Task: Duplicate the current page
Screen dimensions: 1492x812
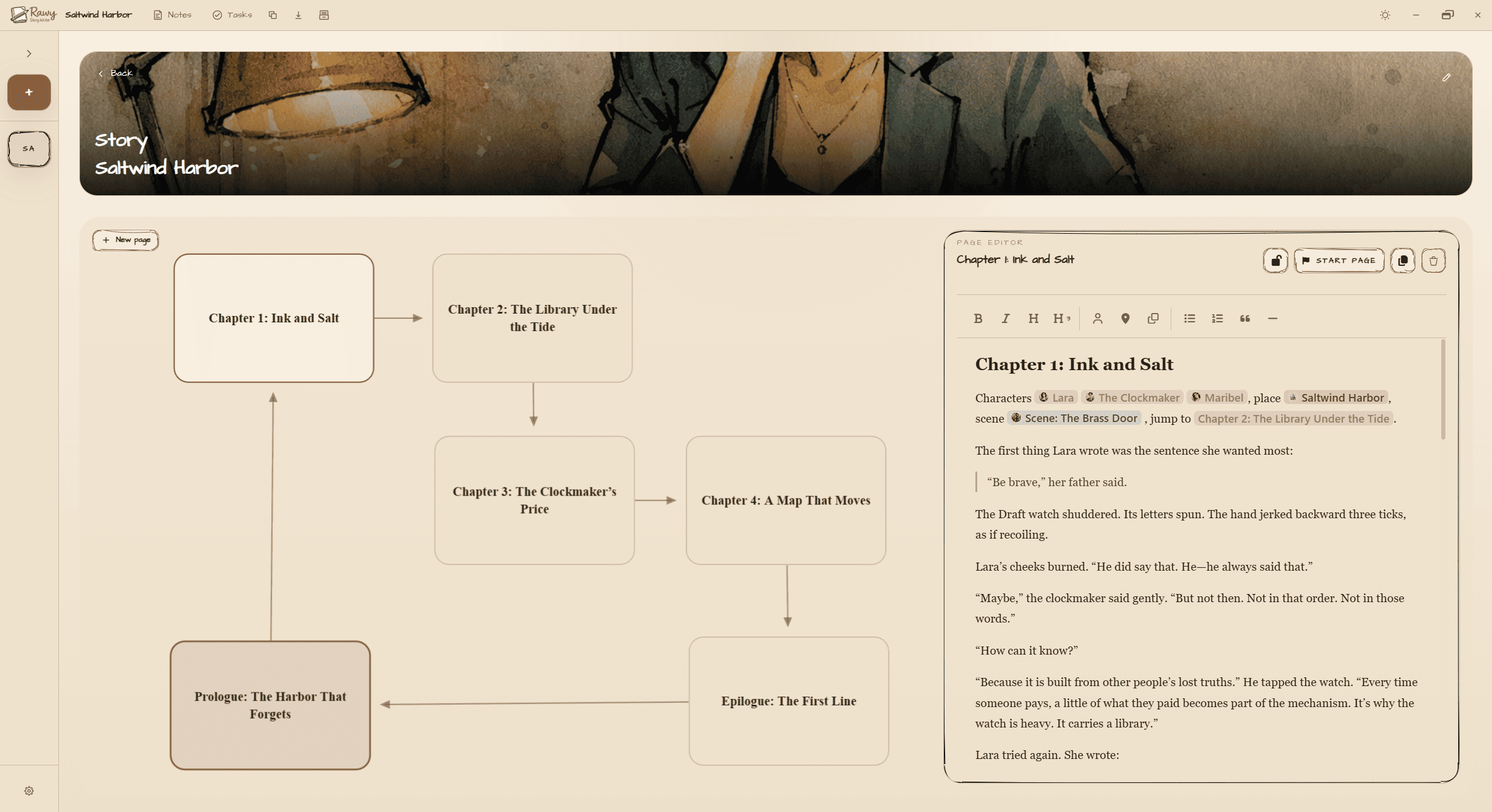Action: pyautogui.click(x=1403, y=261)
